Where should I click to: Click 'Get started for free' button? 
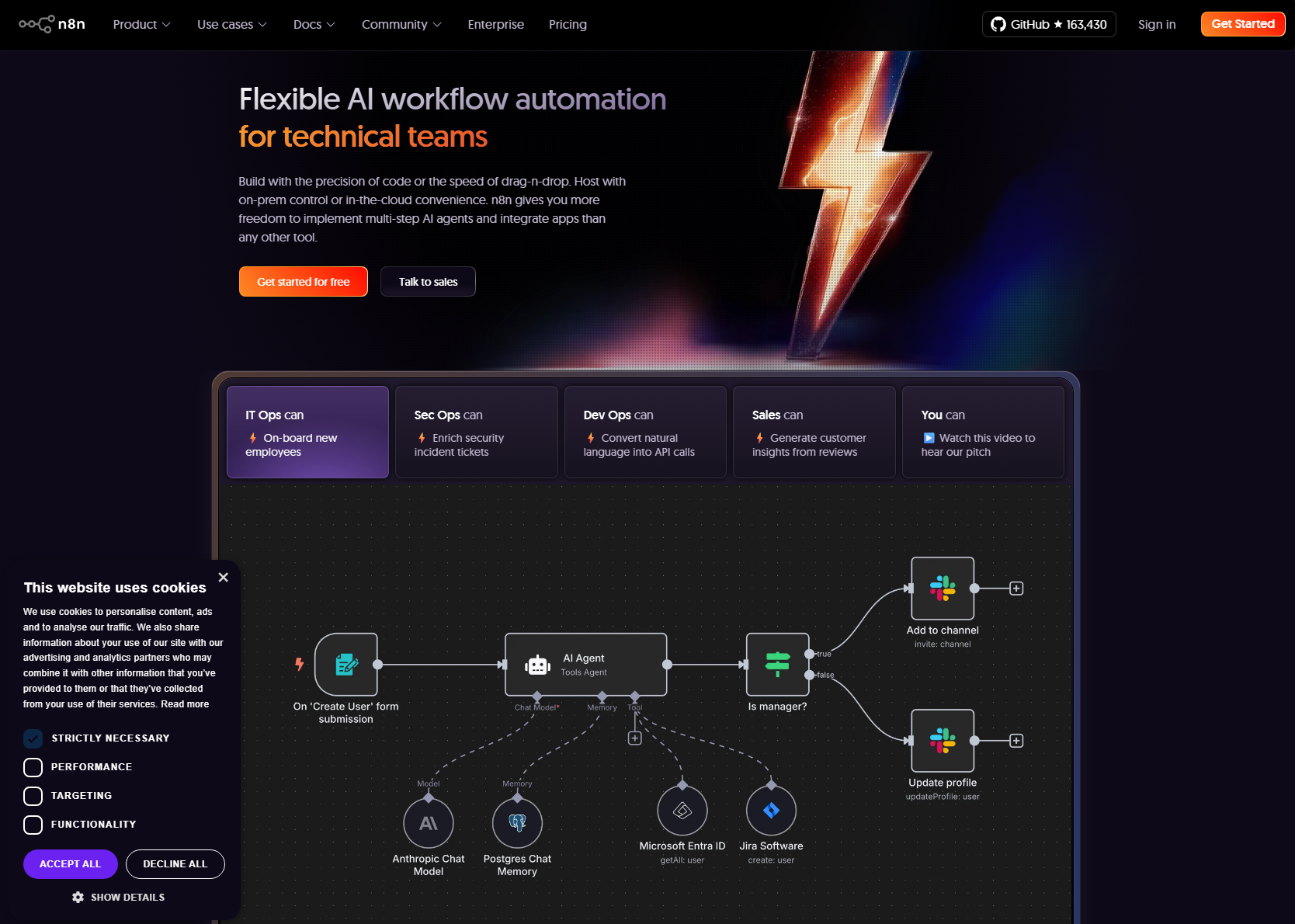(304, 282)
